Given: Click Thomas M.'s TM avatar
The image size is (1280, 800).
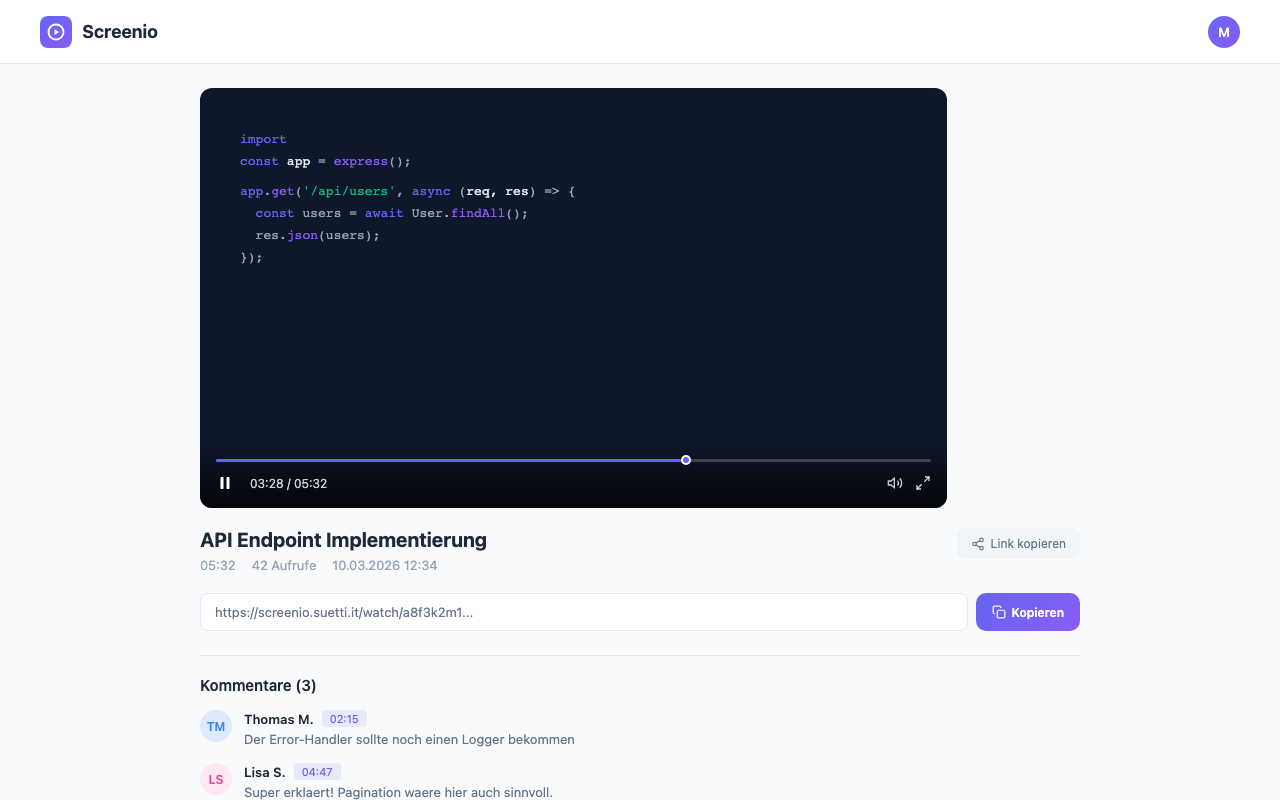Looking at the screenshot, I should (216, 726).
